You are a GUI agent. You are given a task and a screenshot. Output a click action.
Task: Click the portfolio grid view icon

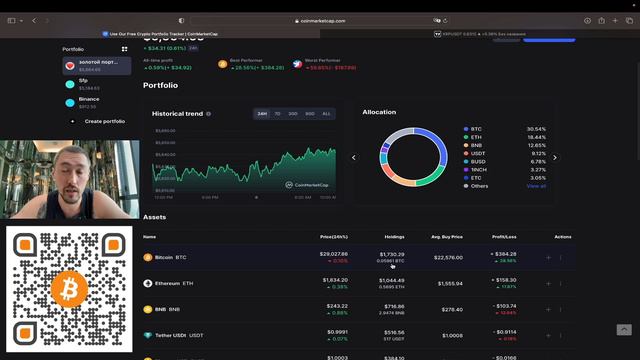(x=124, y=49)
